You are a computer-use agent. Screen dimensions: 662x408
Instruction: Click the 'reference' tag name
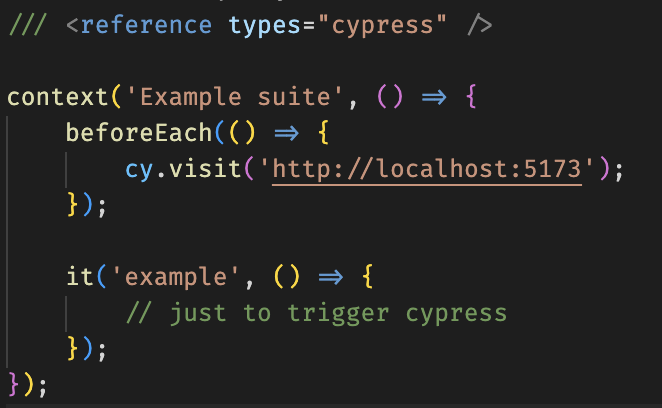point(146,25)
